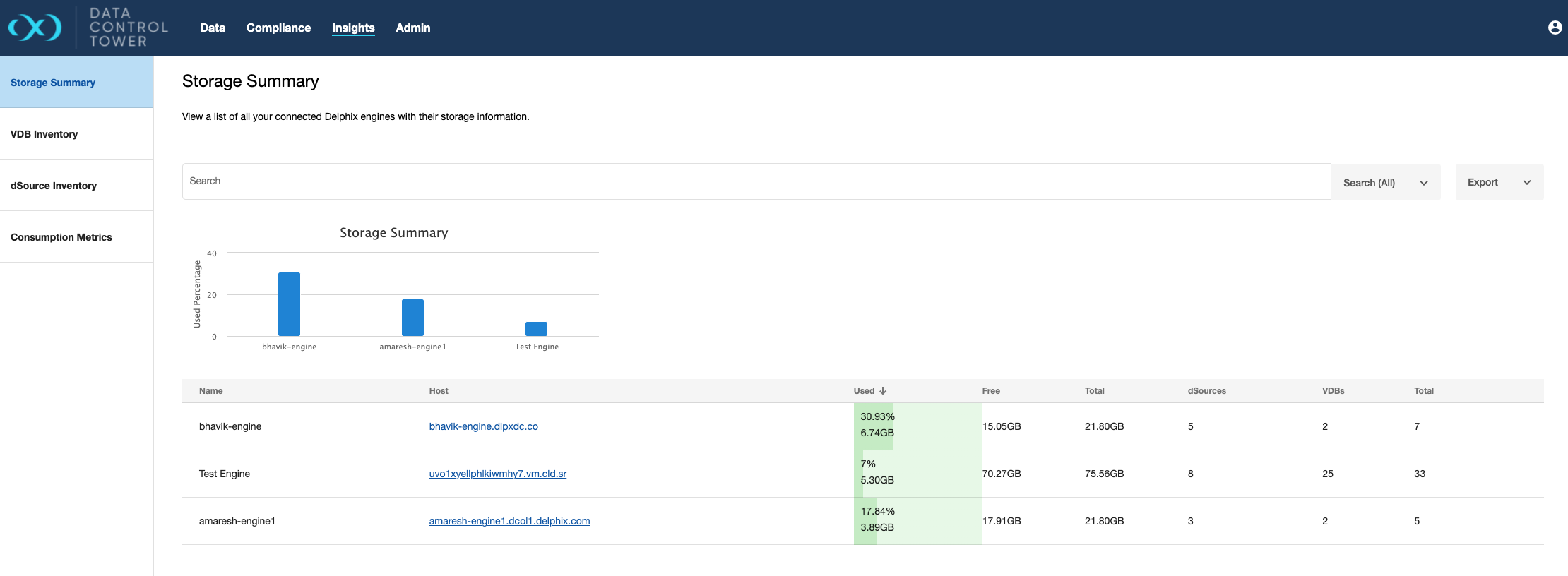The height and width of the screenshot is (576, 1568).
Task: Click inside the Search input field
Action: click(756, 181)
